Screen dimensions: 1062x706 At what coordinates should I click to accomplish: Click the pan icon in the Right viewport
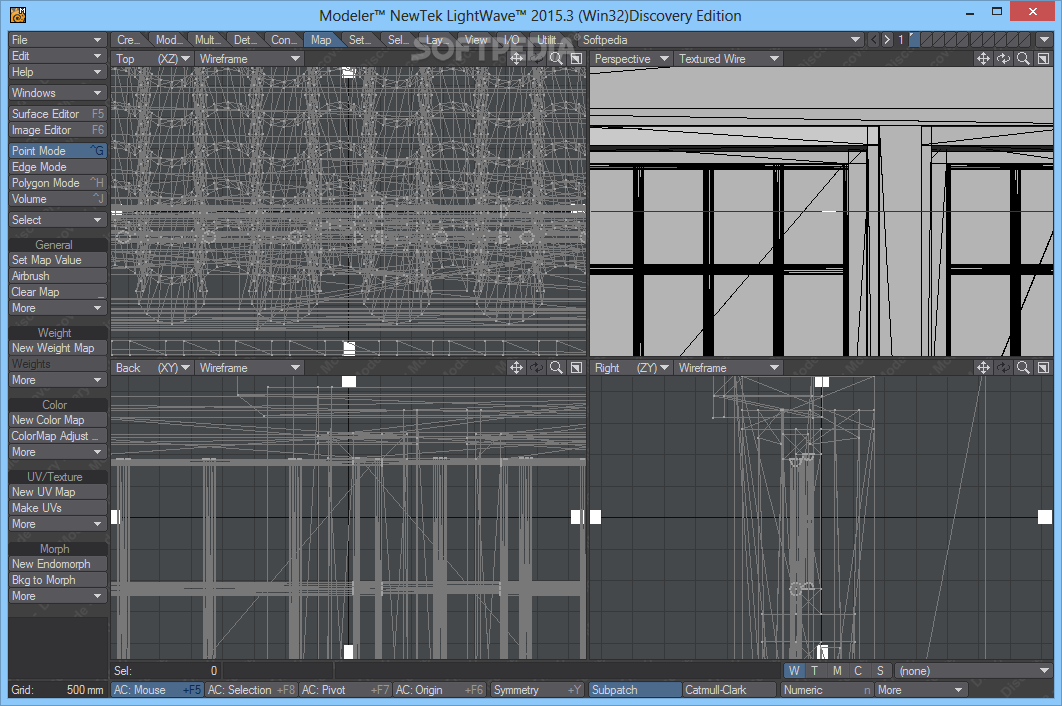pyautogui.click(x=983, y=368)
